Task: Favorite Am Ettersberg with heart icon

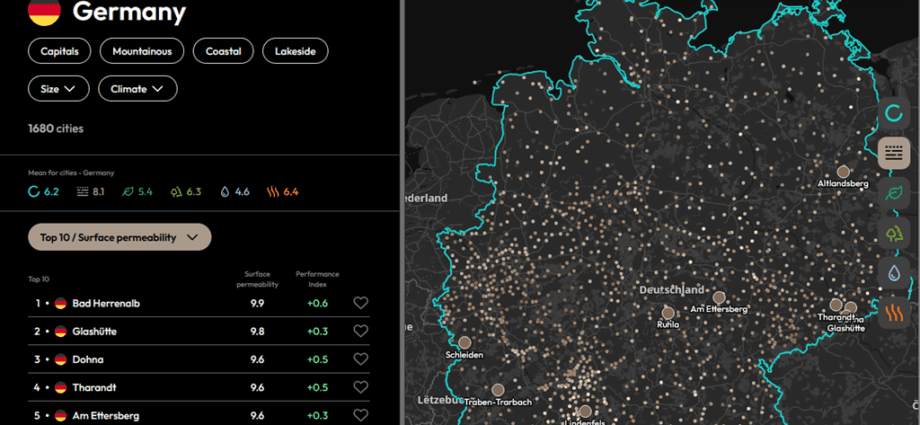Action: (360, 415)
